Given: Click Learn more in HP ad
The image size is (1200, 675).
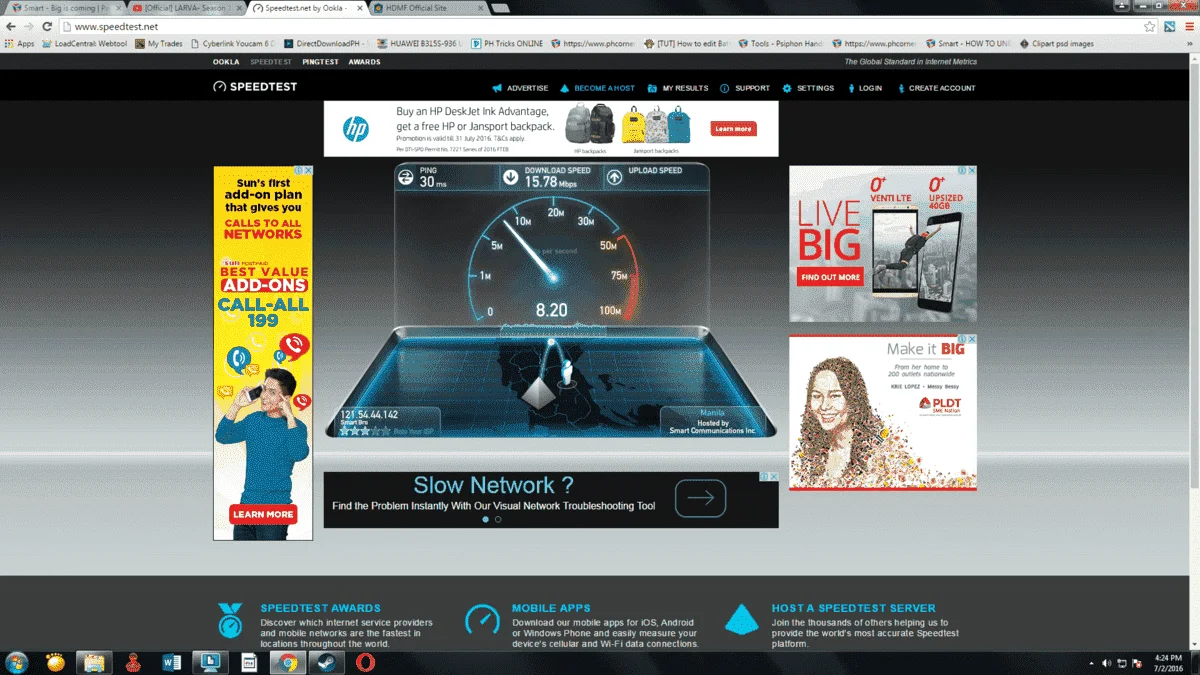Looking at the screenshot, I should 733,129.
